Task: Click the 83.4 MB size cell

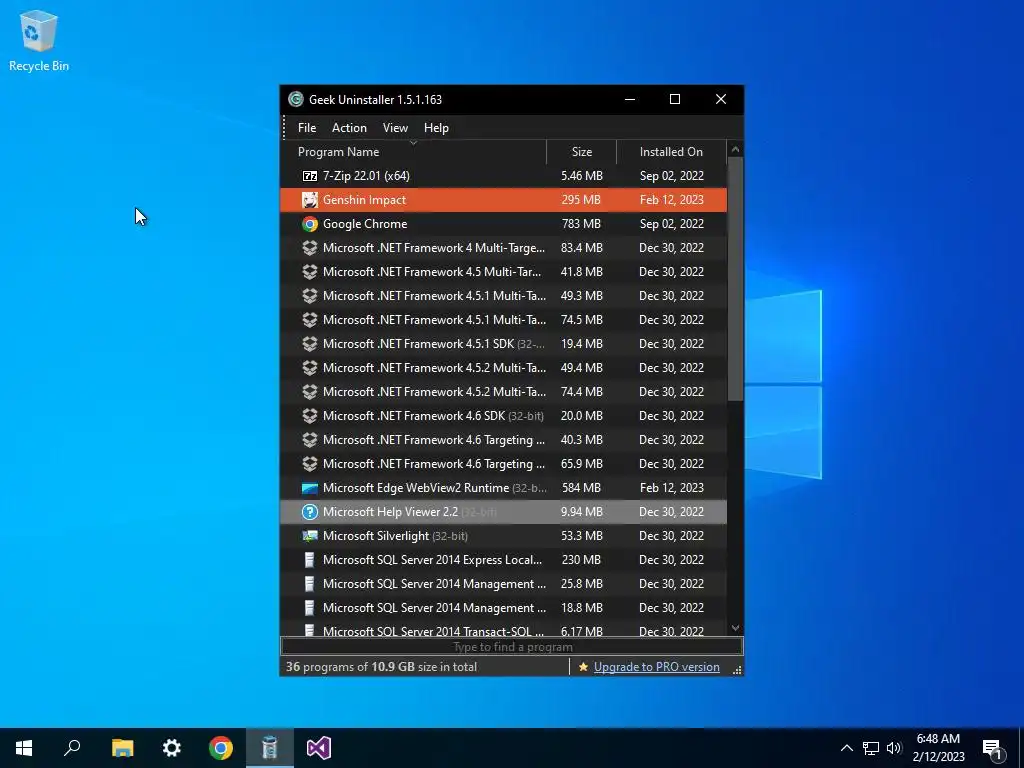Action: pyautogui.click(x=581, y=248)
